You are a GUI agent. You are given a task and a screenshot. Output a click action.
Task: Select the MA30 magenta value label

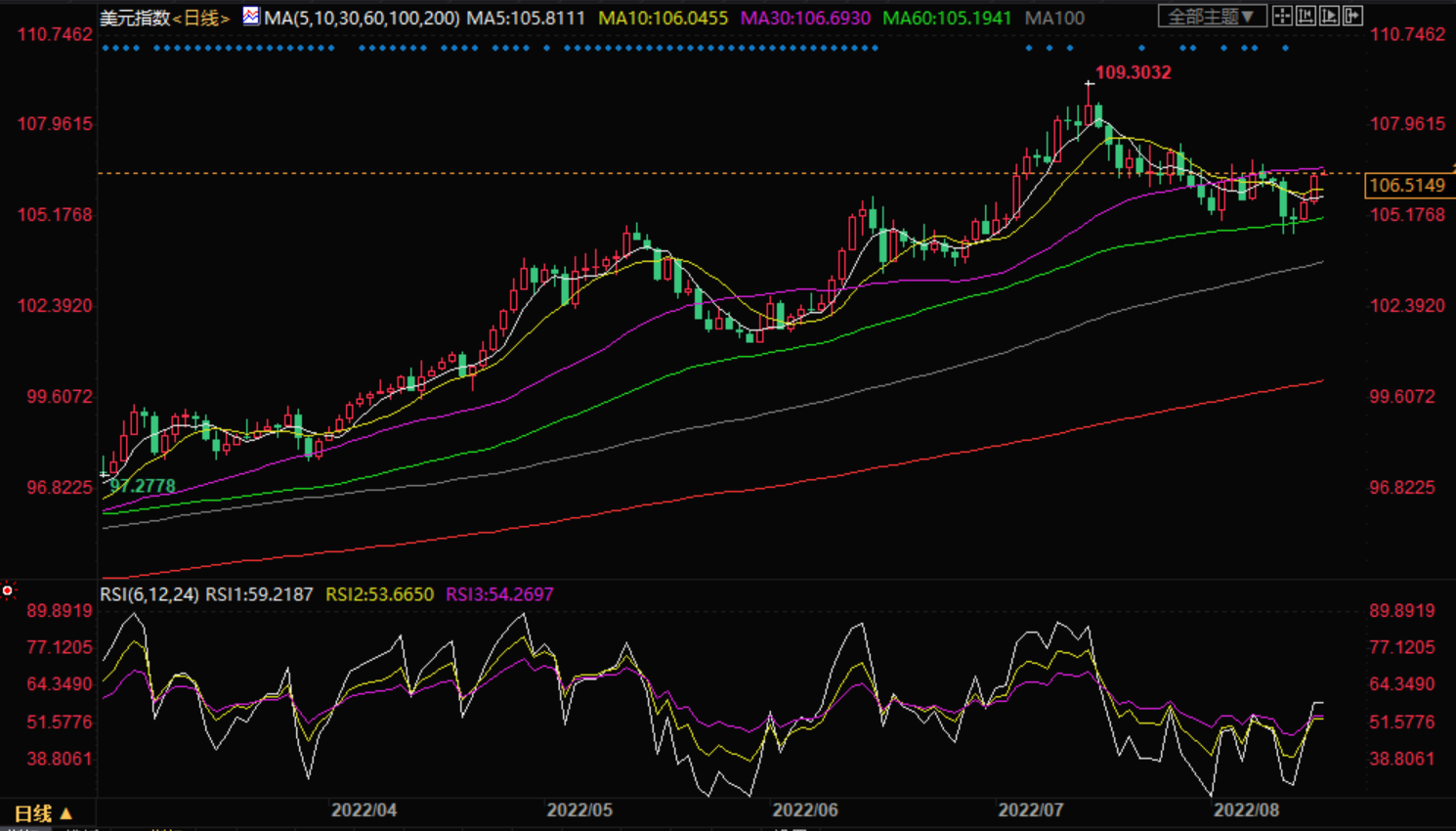pos(806,19)
